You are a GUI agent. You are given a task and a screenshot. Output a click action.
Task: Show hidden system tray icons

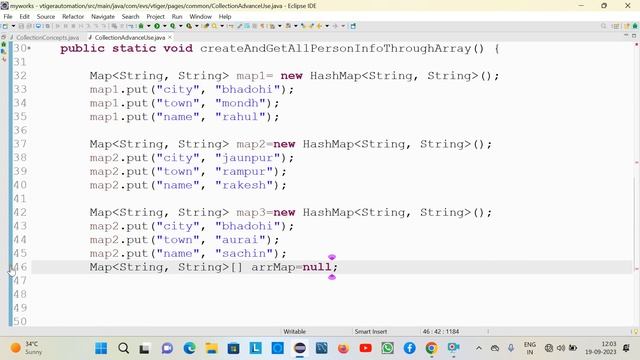click(x=479, y=348)
